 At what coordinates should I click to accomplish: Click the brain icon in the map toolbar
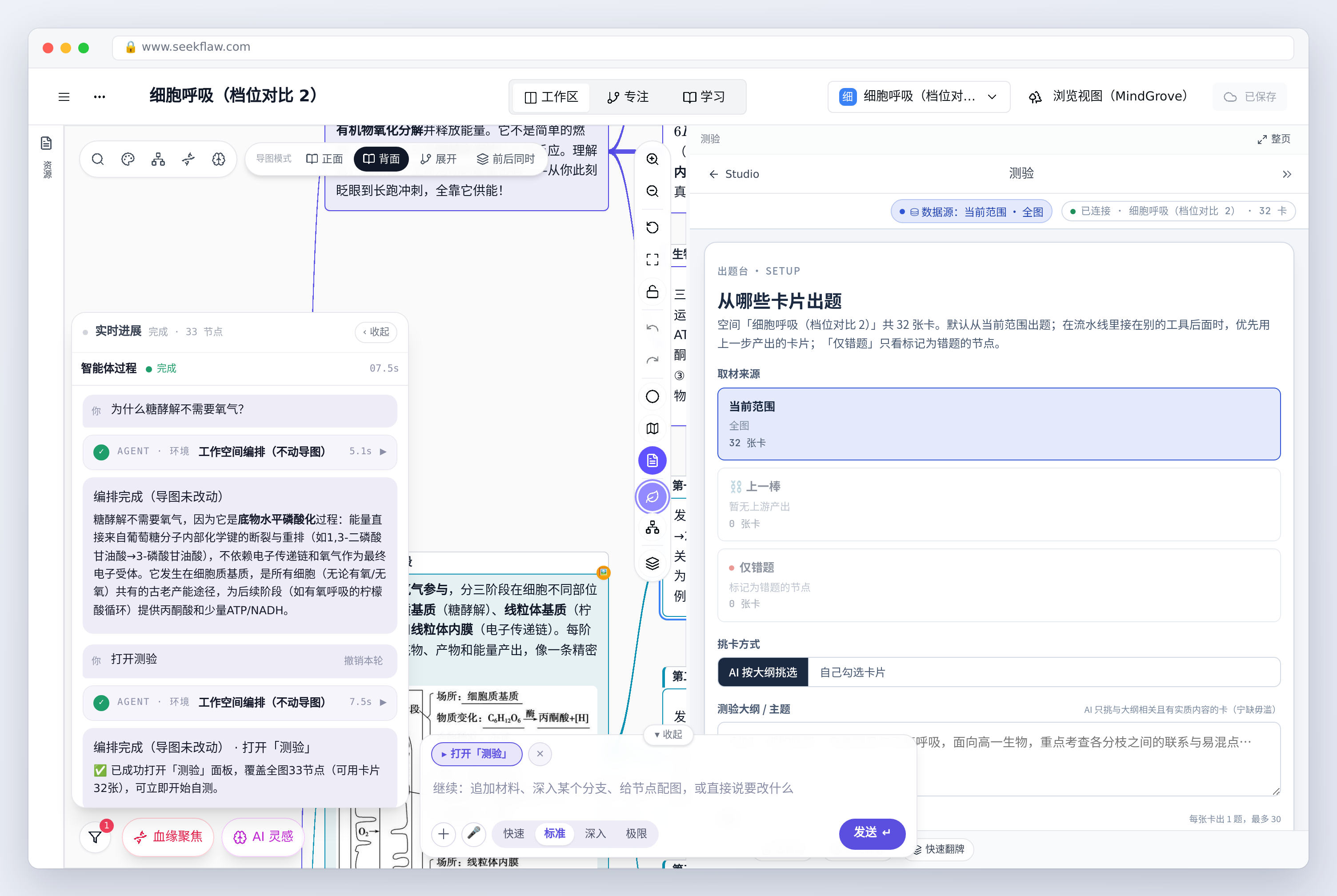219,159
